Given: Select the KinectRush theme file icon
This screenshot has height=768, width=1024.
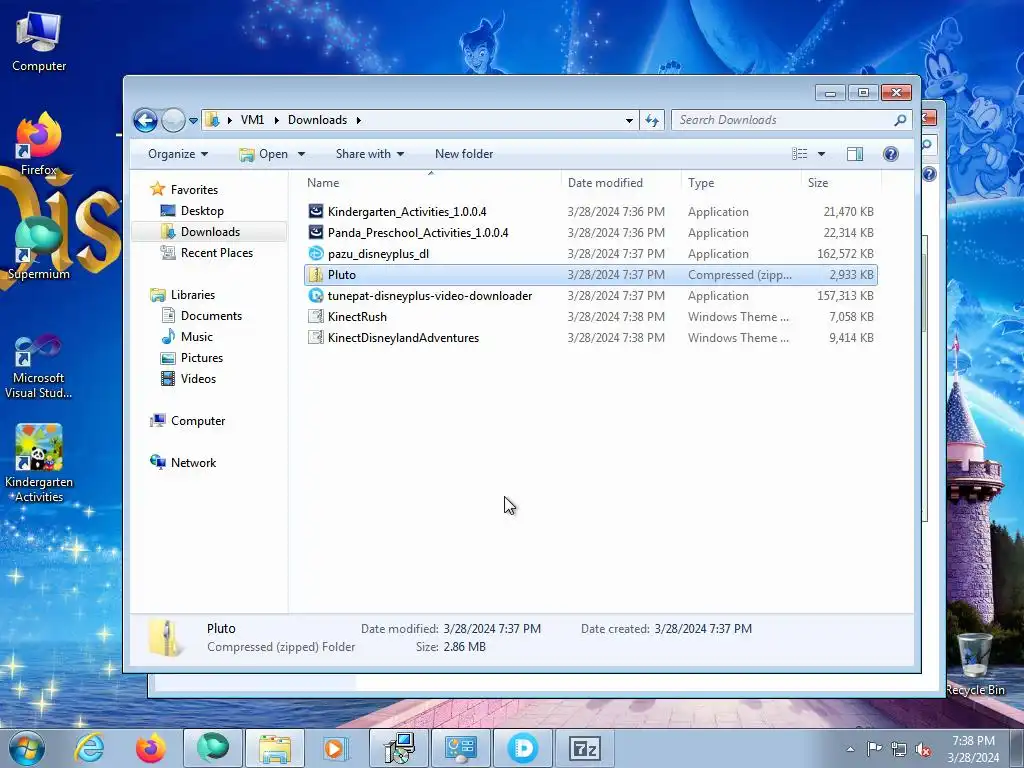Looking at the screenshot, I should coord(315,317).
